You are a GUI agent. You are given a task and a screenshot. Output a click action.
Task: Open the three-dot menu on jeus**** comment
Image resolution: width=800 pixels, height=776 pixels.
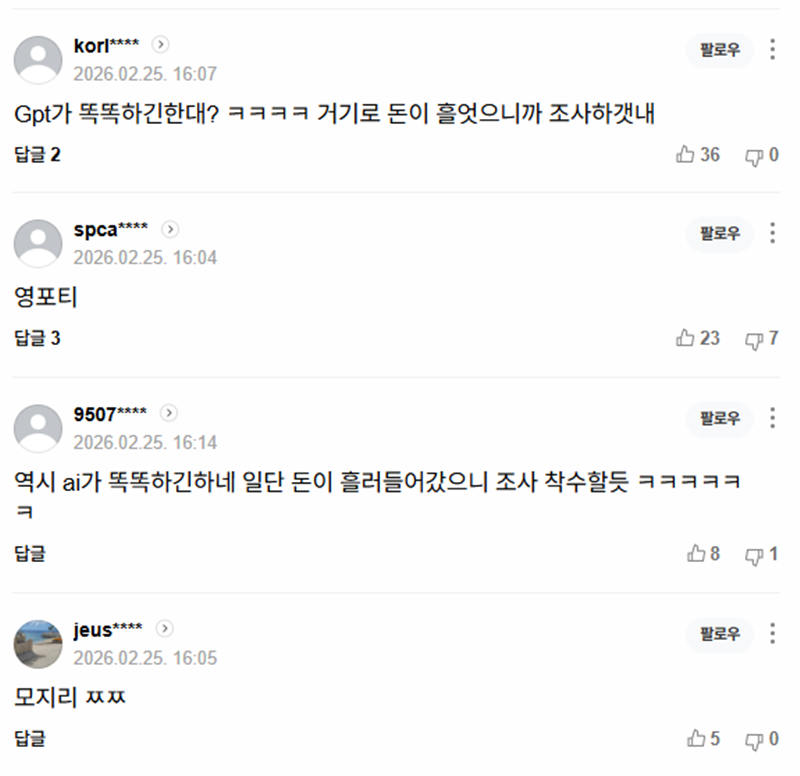tap(772, 634)
